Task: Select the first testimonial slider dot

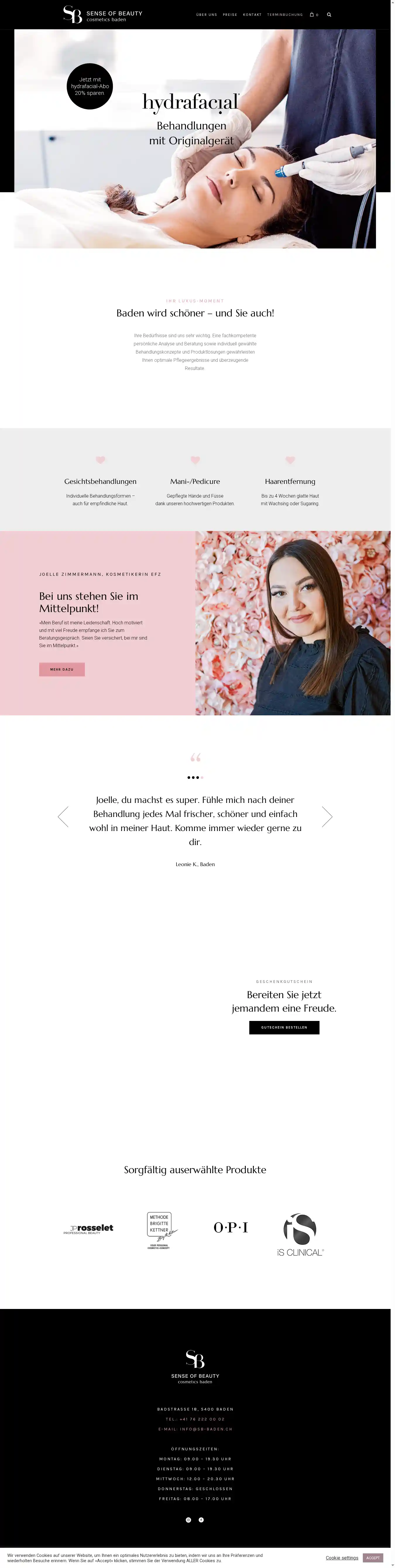Action: [x=189, y=777]
